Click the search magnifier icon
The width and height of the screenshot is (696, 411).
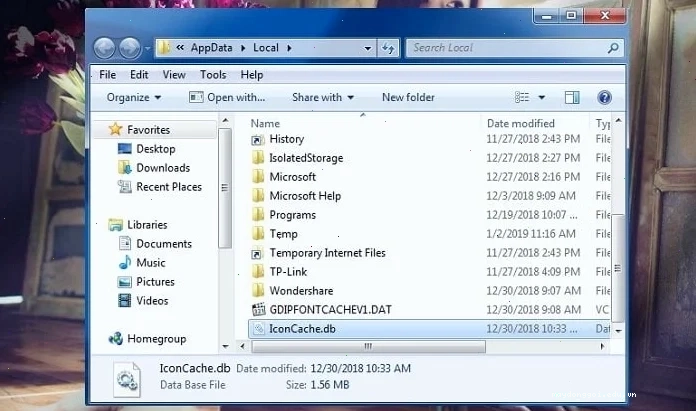pos(613,47)
